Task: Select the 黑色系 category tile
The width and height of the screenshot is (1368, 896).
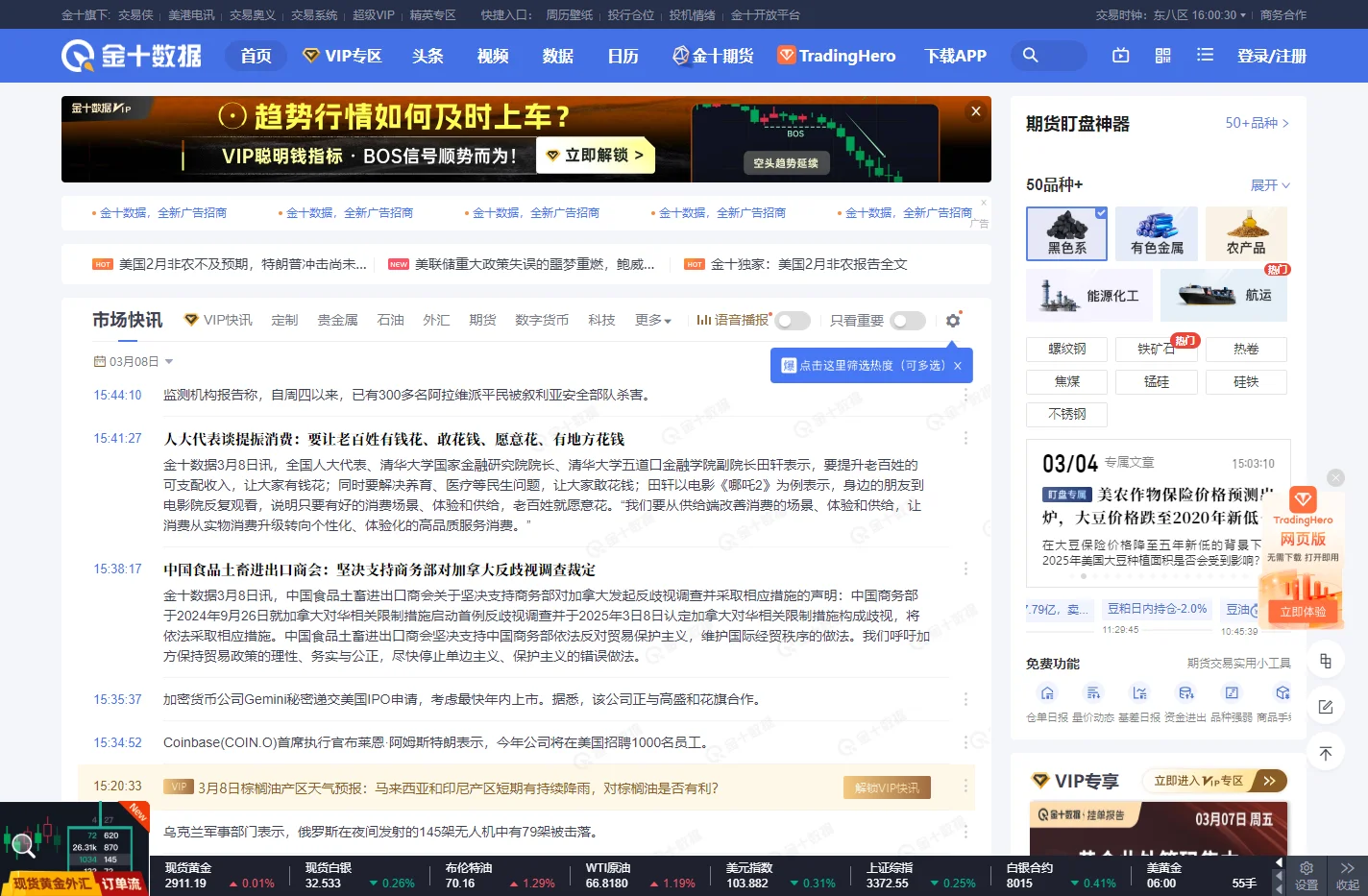Action: 1066,233
